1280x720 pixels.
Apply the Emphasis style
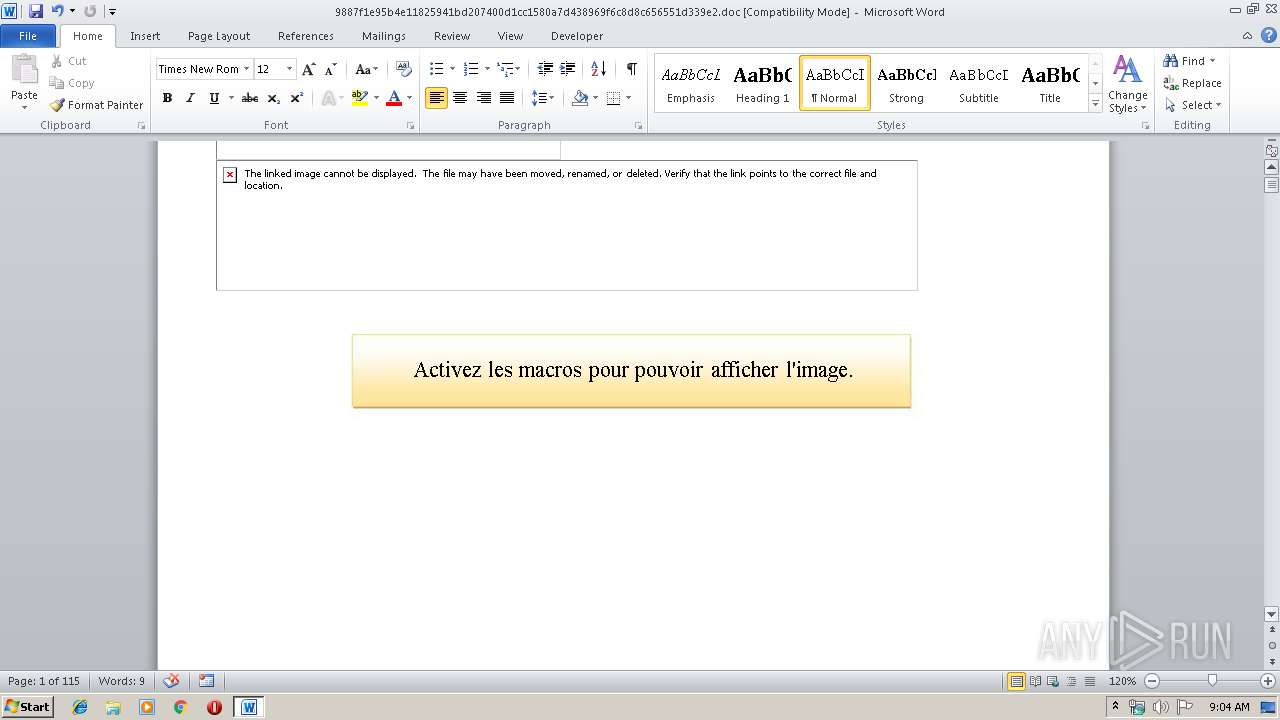pos(691,83)
